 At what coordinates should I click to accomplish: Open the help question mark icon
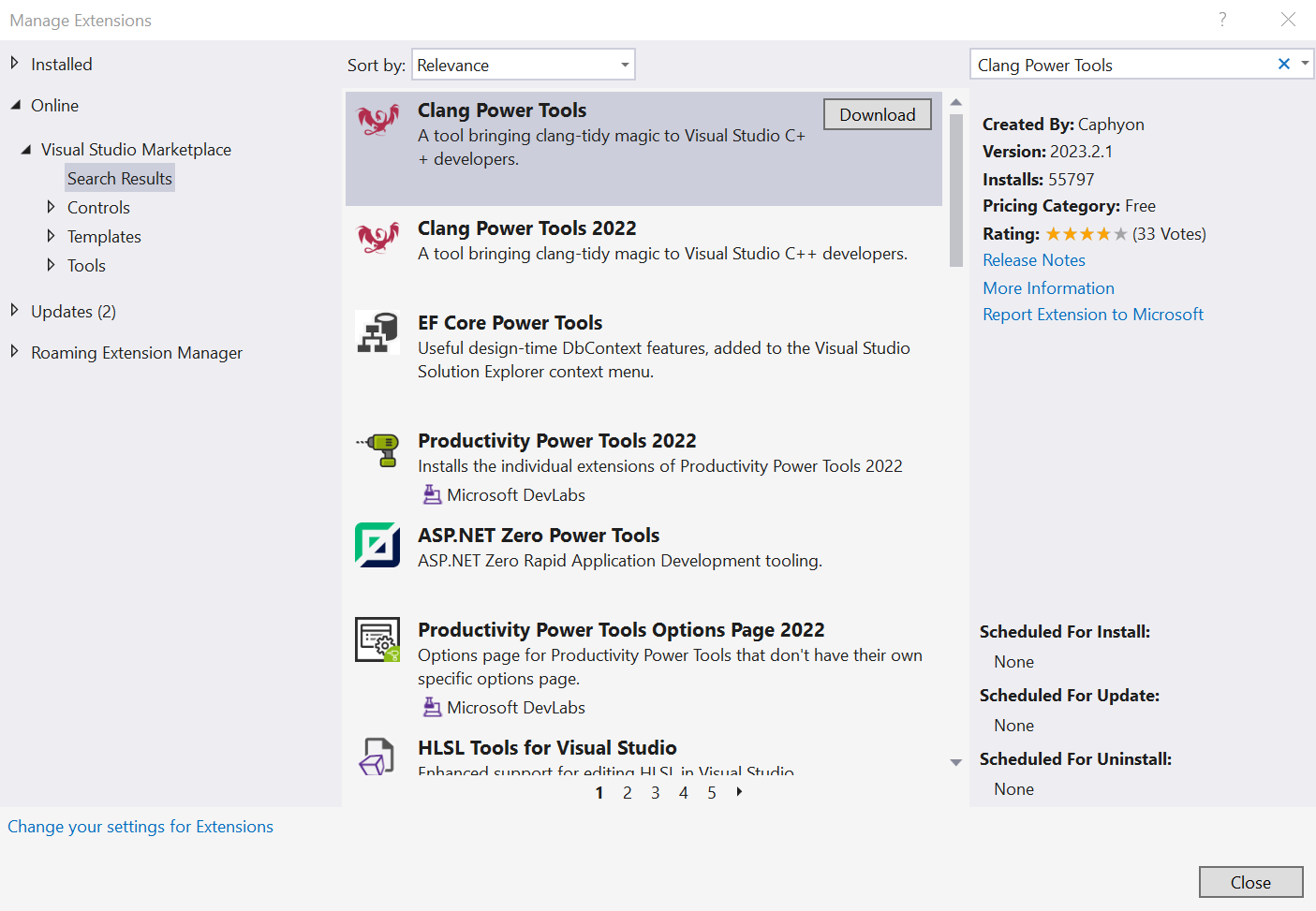(1222, 20)
